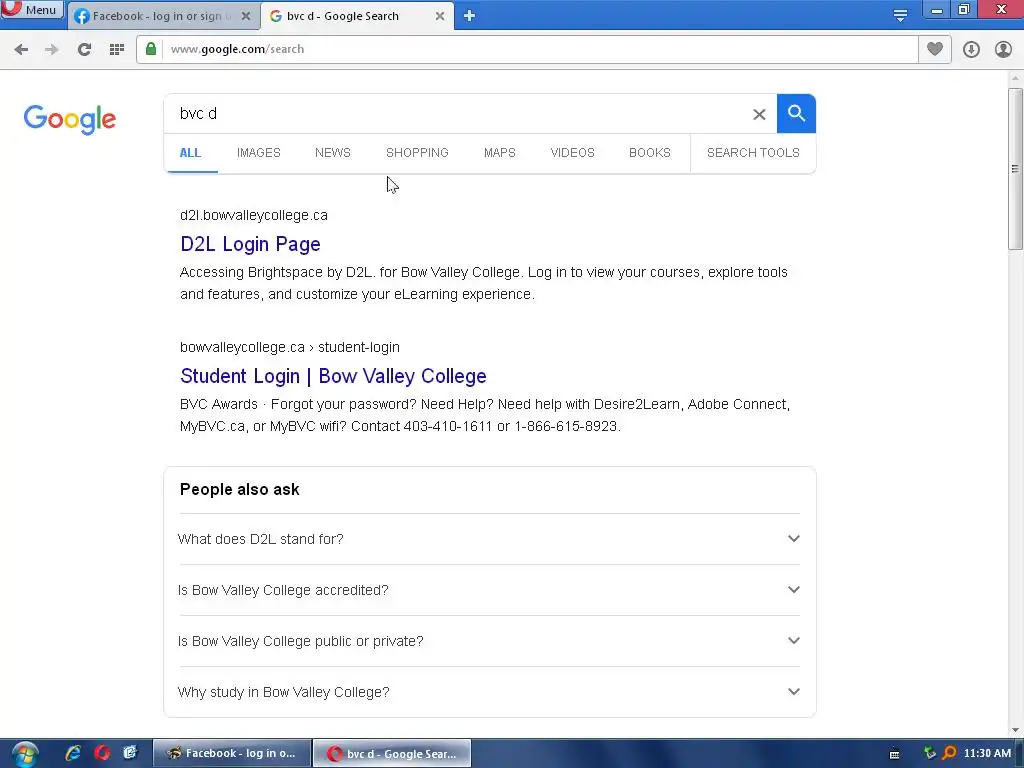This screenshot has width=1024, height=768.
Task: Click the page vertical scrollbar thumb
Action: [x=1015, y=168]
